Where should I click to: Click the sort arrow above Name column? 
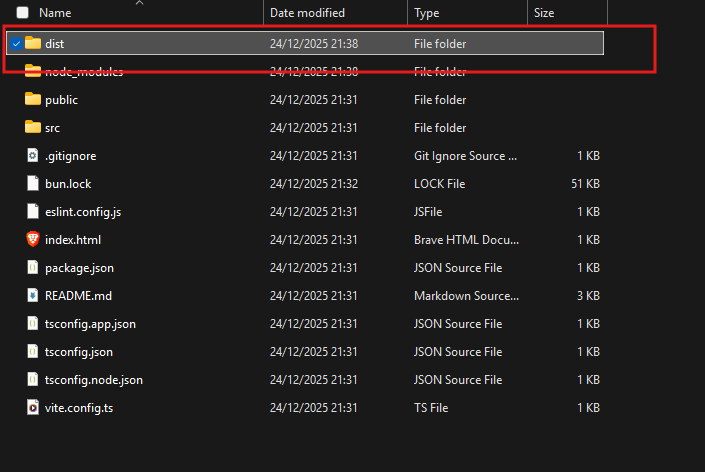click(139, 3)
